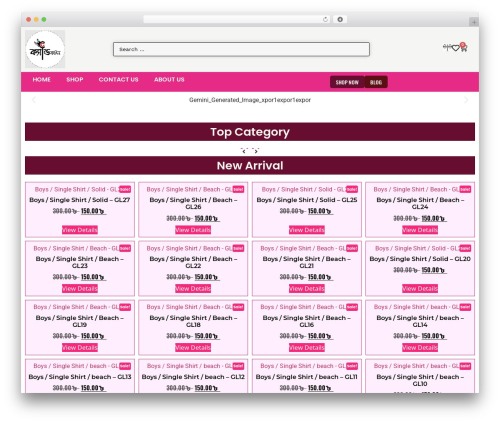Open product title Beach – GL18
Image resolution: width=500 pixels, height=423 pixels.
click(193, 321)
